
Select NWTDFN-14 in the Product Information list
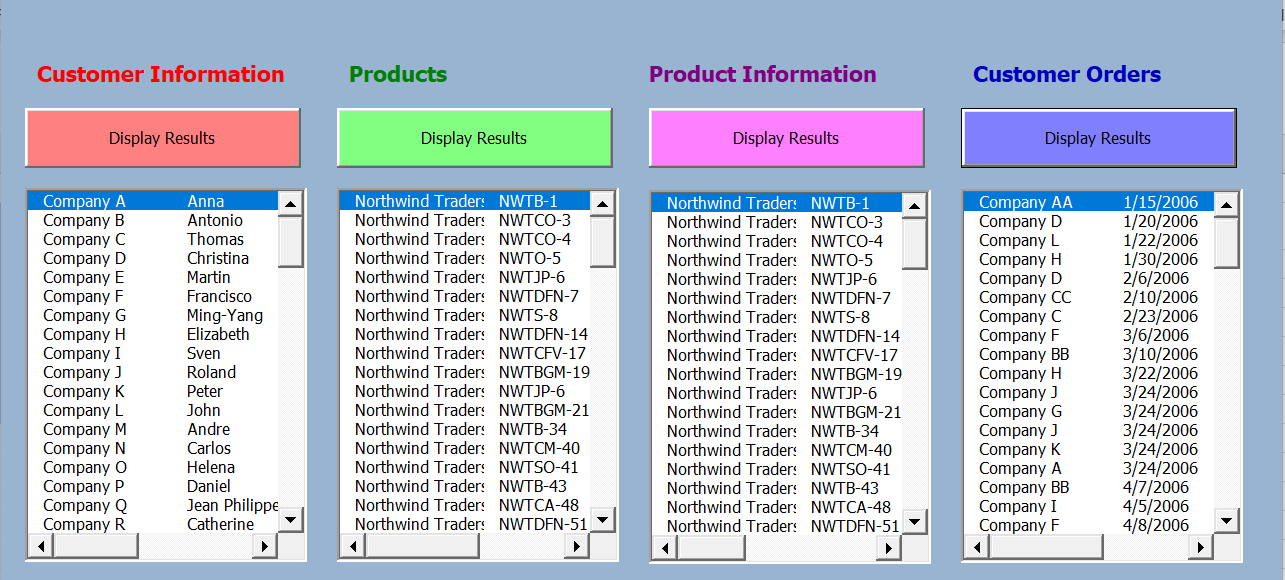(x=778, y=336)
